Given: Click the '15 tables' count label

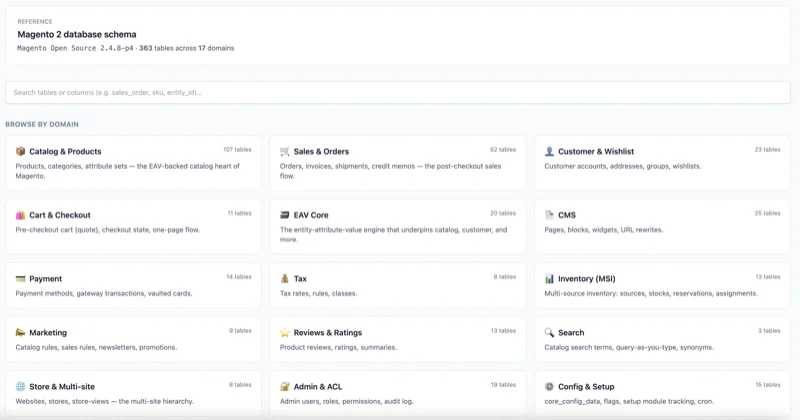Looking at the screenshot, I should tap(768, 385).
